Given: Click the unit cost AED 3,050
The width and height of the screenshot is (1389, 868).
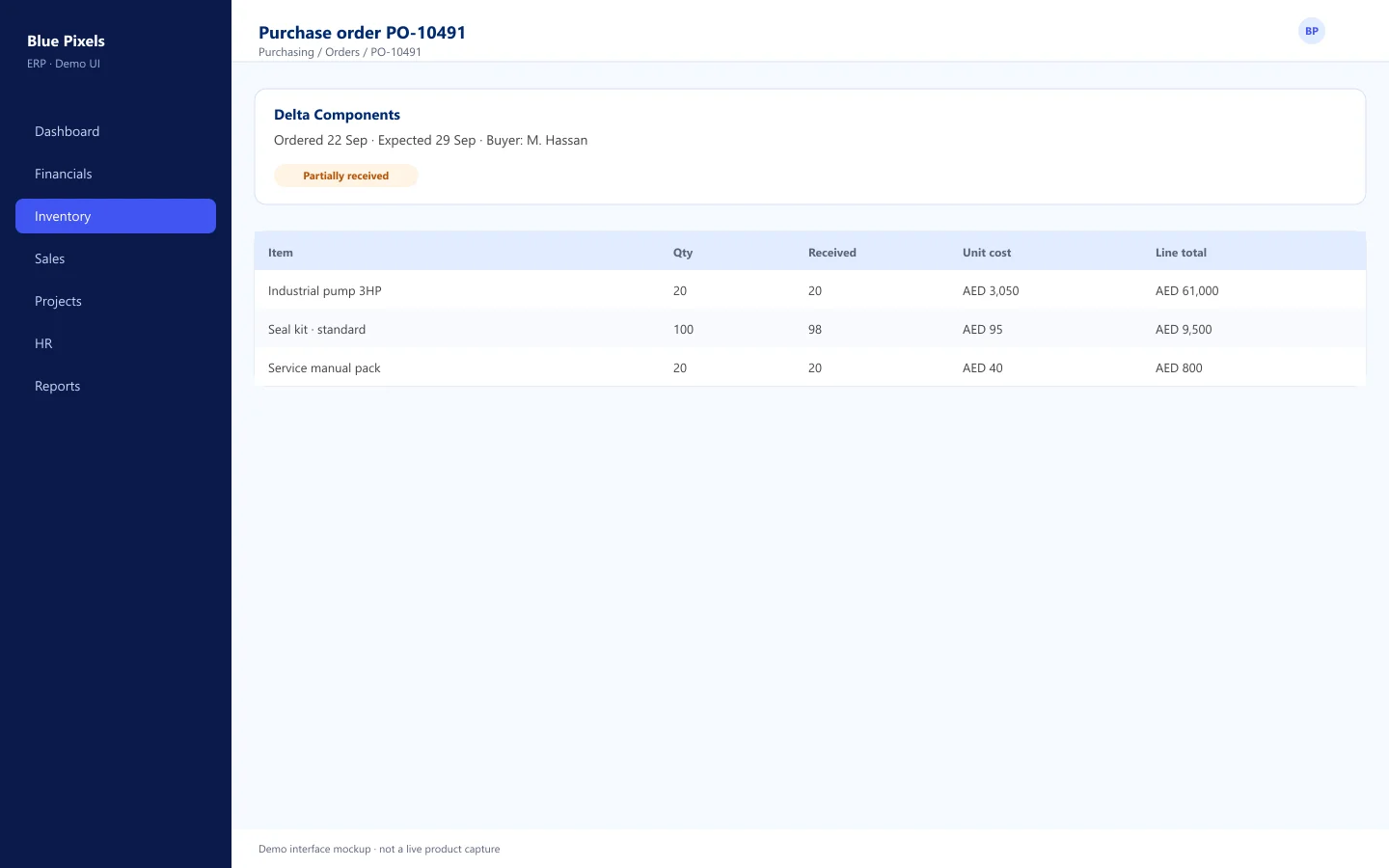Looking at the screenshot, I should point(991,290).
